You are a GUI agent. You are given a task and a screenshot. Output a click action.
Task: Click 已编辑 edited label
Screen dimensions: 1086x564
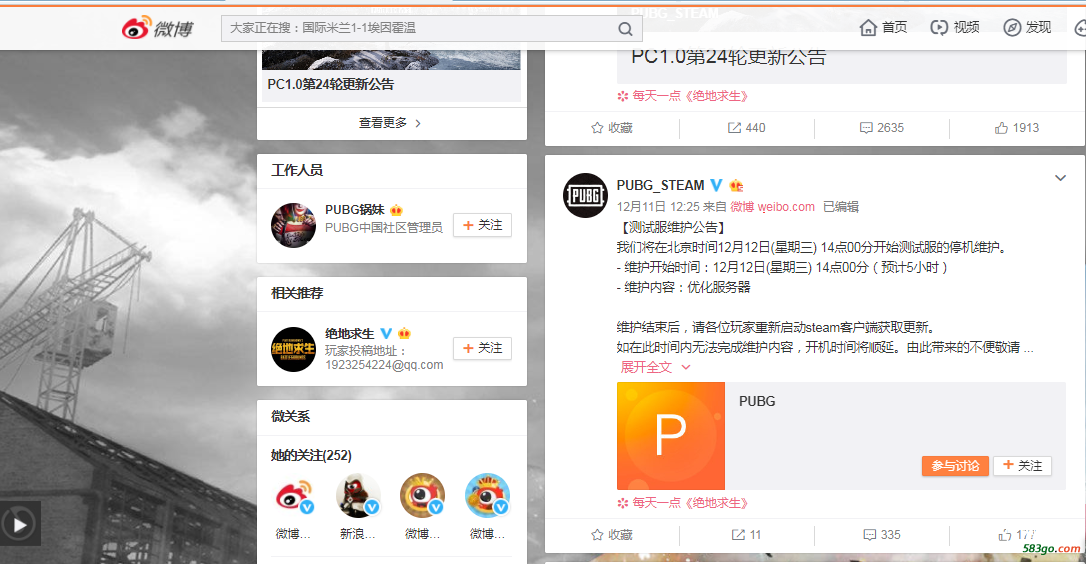(840, 206)
